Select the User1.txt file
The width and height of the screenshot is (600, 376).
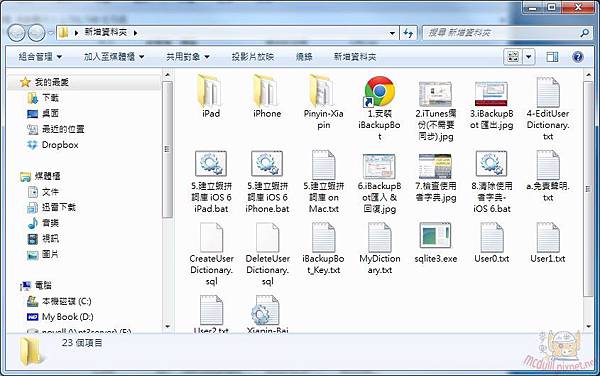click(548, 243)
